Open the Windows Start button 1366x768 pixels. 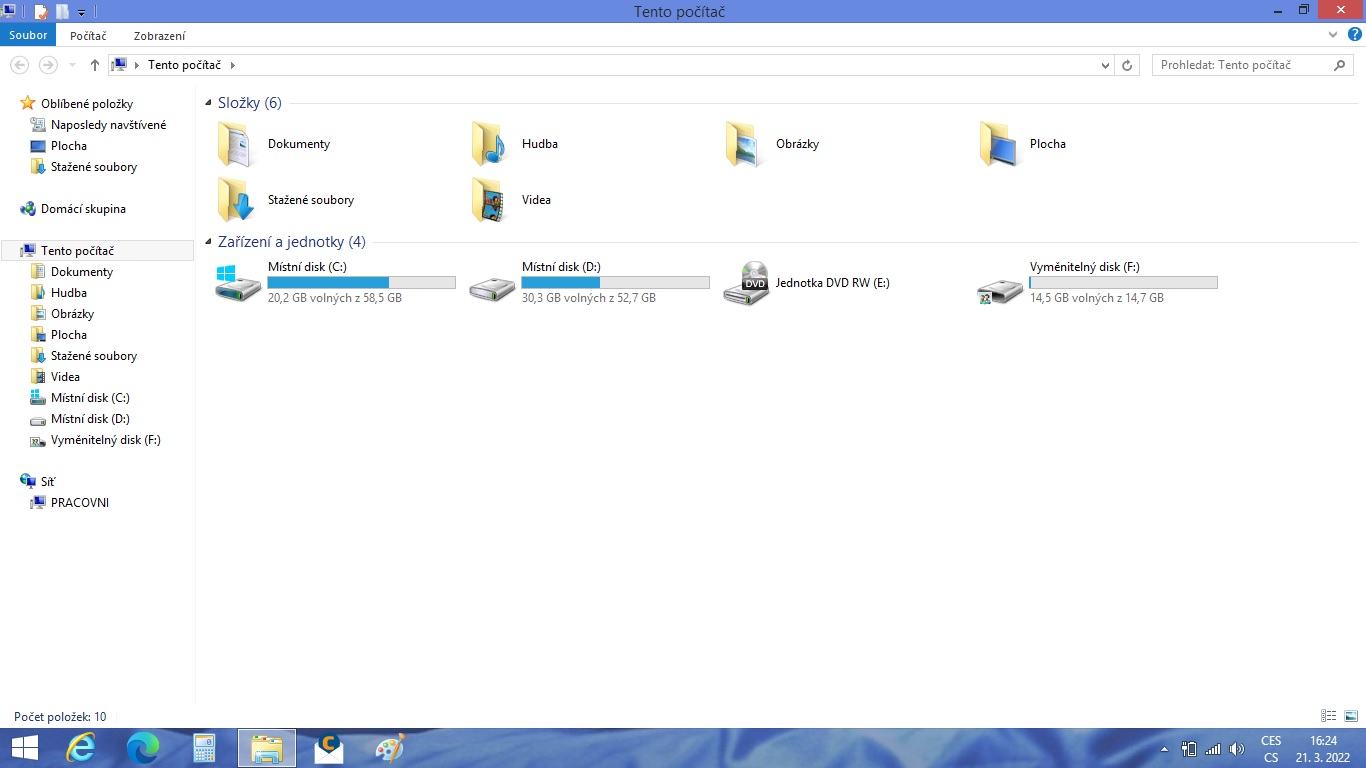(x=24, y=748)
